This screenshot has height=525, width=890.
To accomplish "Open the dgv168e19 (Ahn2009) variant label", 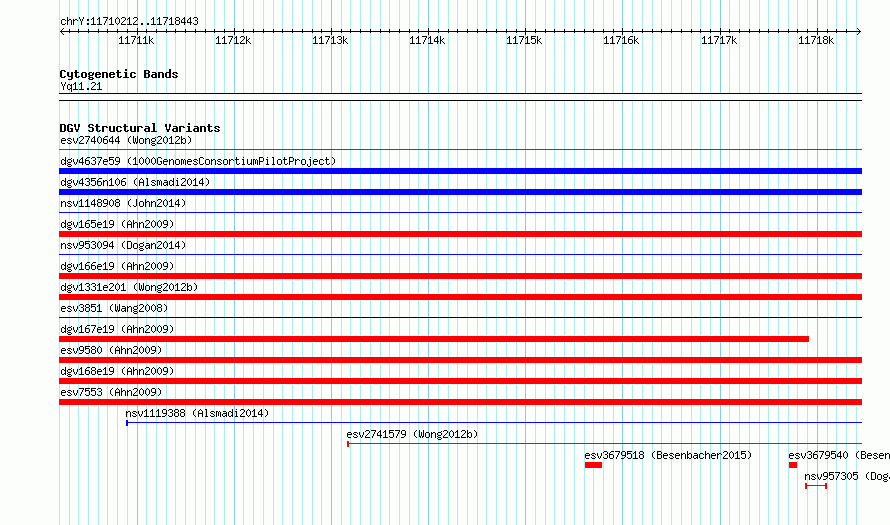I will 117,371.
